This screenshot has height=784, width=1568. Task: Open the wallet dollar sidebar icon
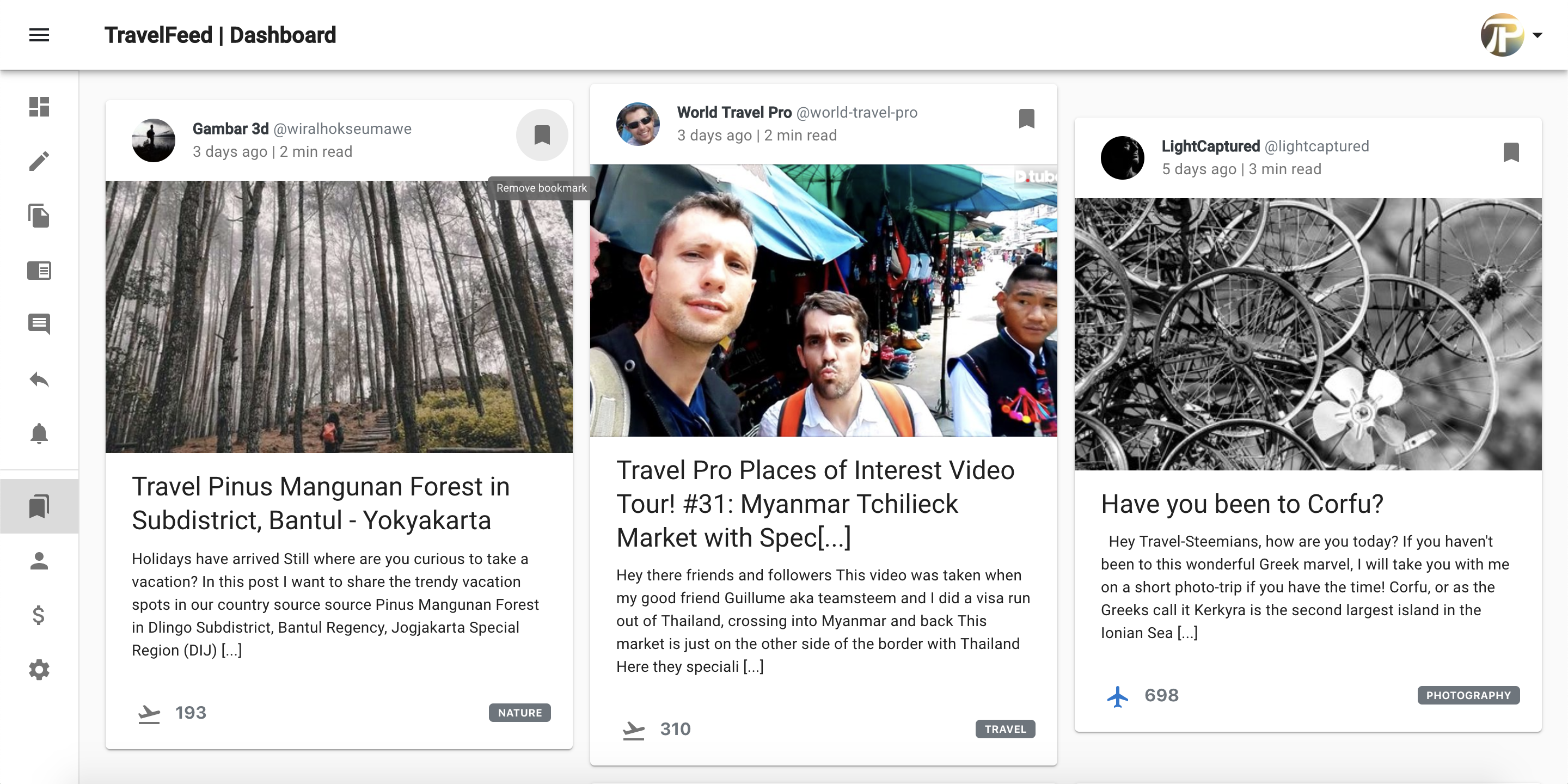[39, 615]
